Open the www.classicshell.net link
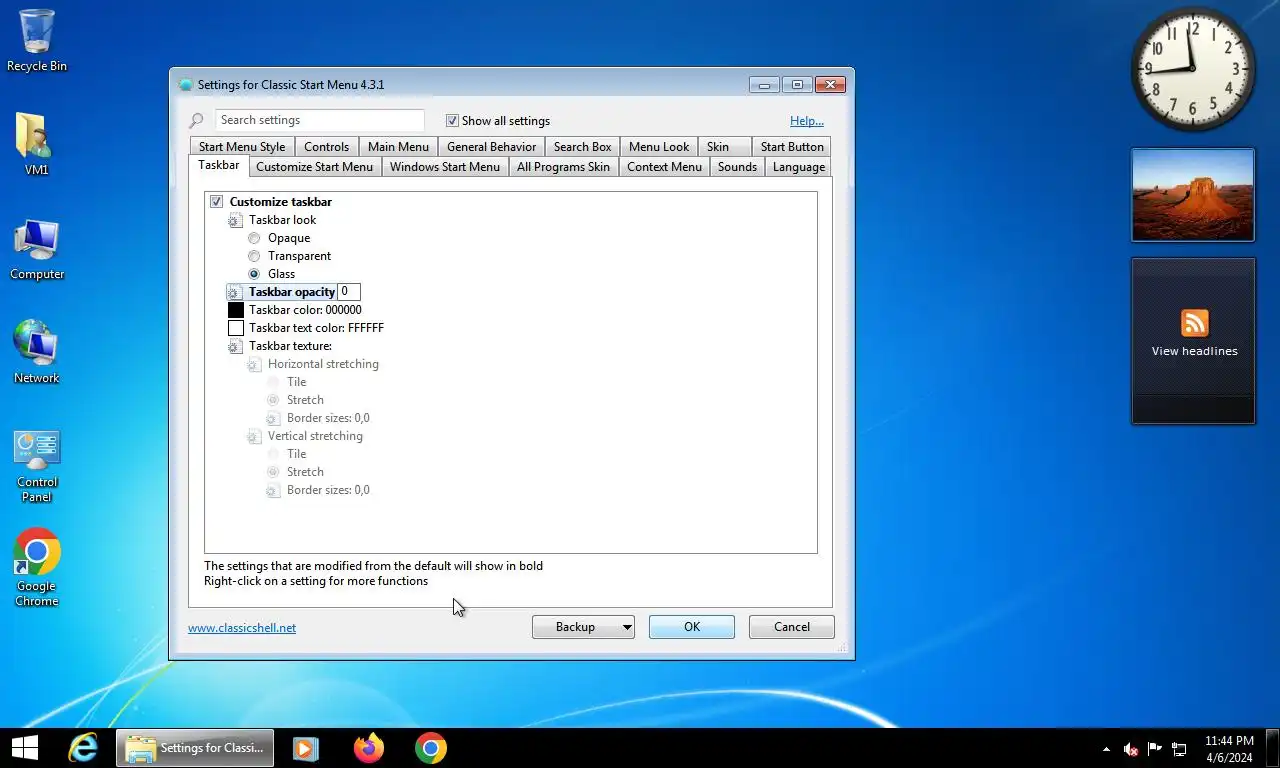 242,628
